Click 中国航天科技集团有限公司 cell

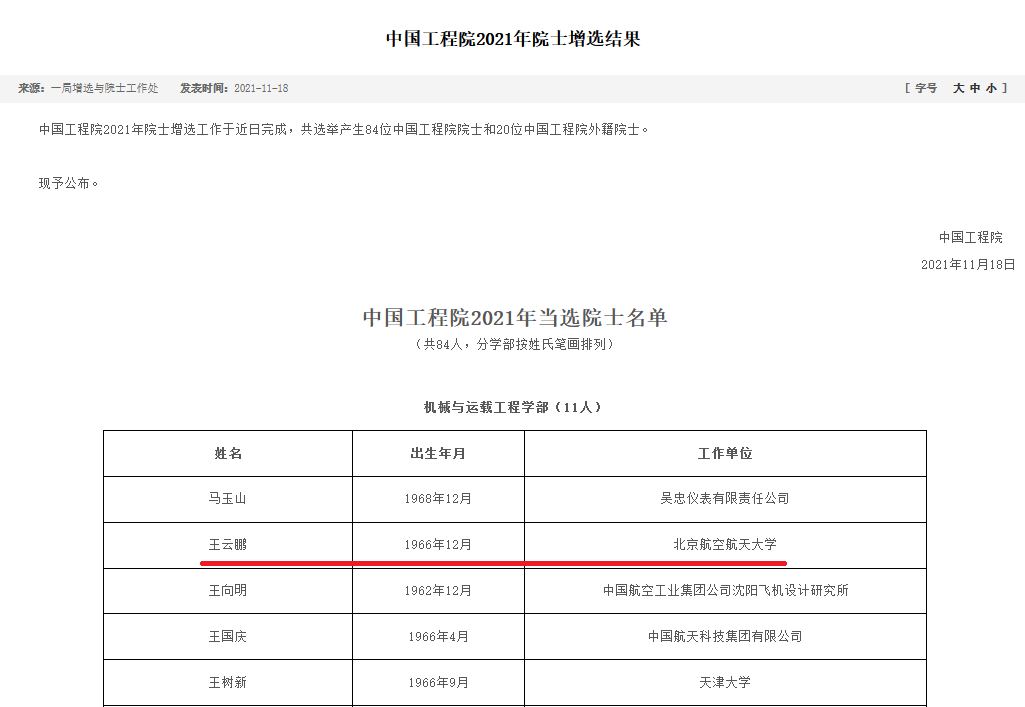coord(725,636)
